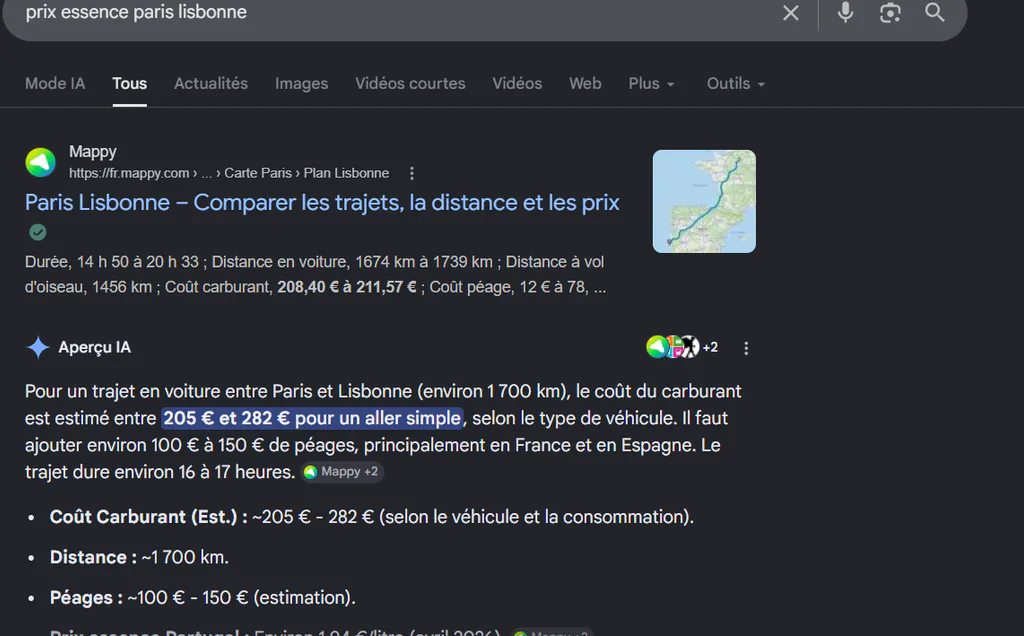Image resolution: width=1024 pixels, height=636 pixels.
Task: Click the highlighted text '205 € et 282 € pour un aller simple'
Action: [x=312, y=418]
